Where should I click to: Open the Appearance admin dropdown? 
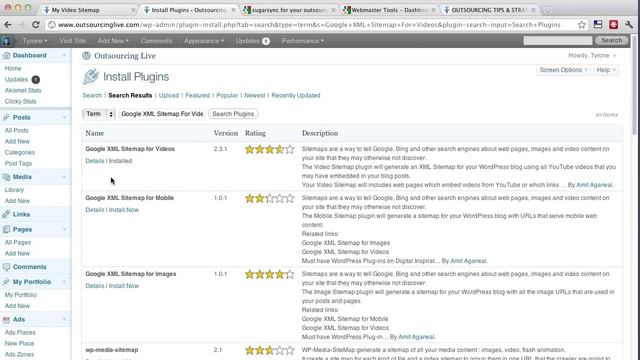204,41
